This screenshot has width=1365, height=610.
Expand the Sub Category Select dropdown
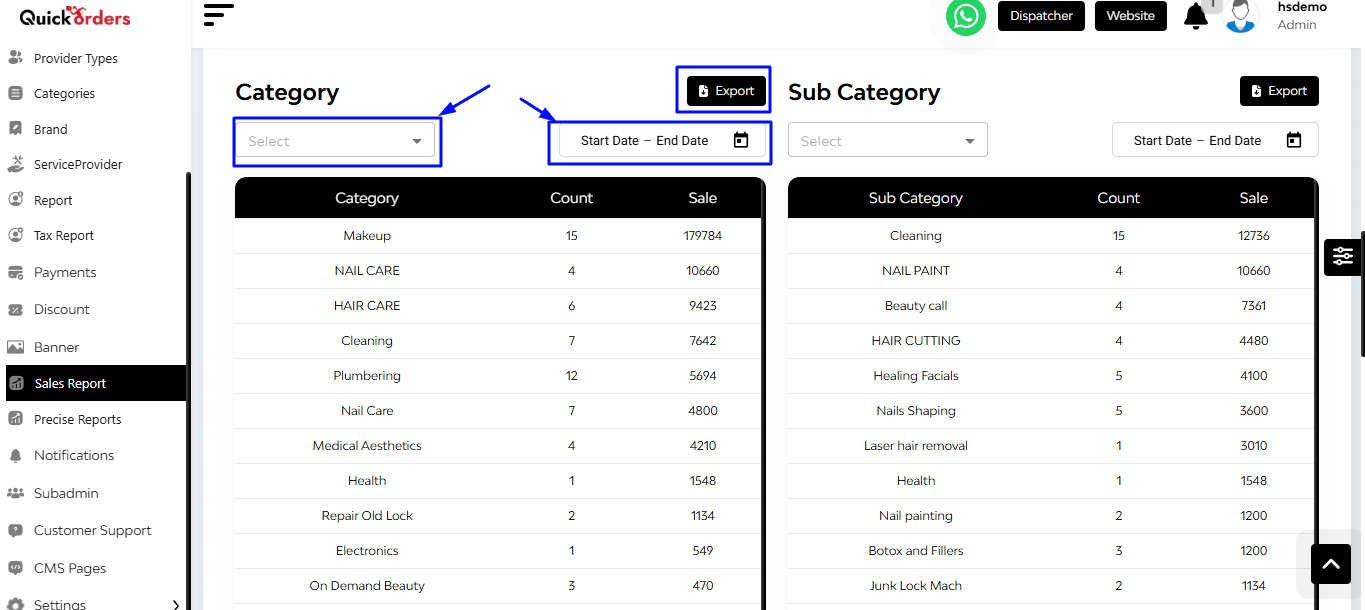[x=888, y=141]
